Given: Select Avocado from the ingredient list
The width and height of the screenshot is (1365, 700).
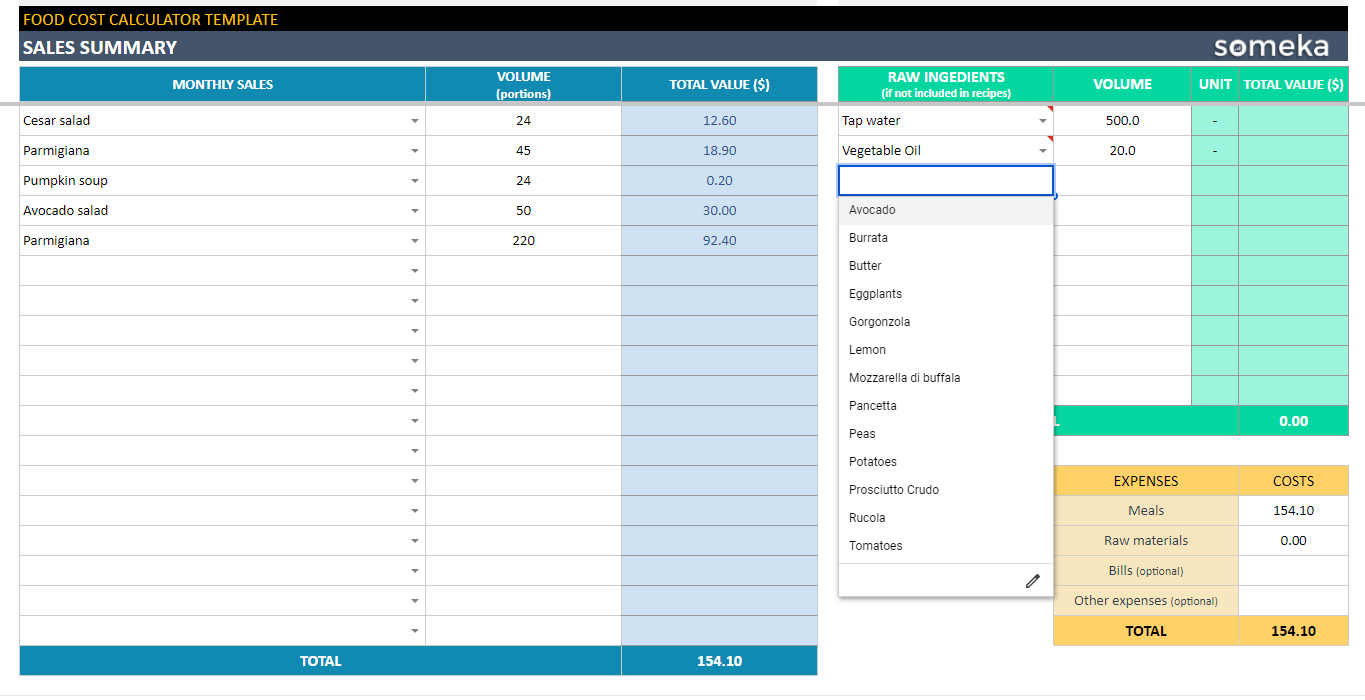Looking at the screenshot, I should click(872, 210).
